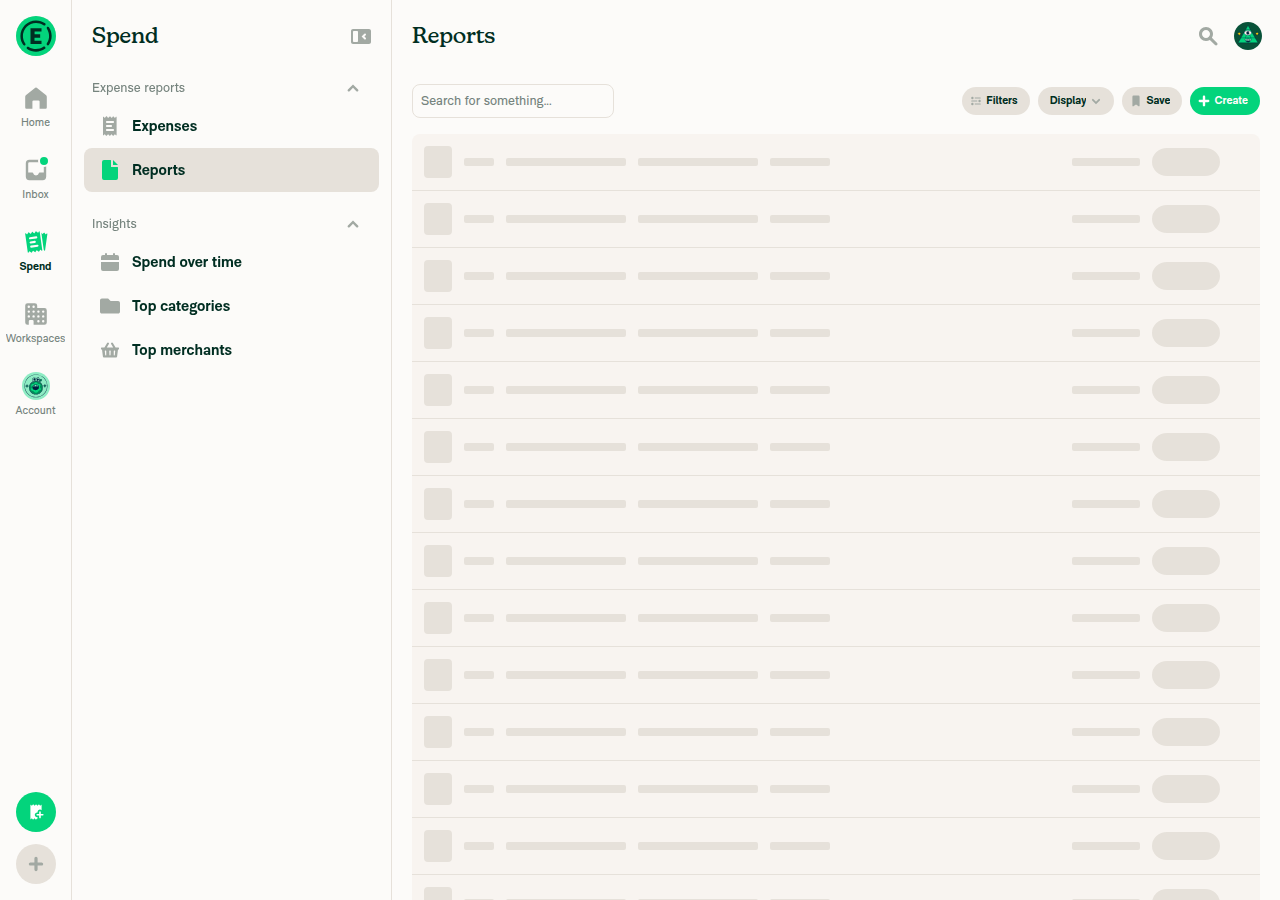Open Spend over time insights
The width and height of the screenshot is (1280, 900).
click(231, 262)
